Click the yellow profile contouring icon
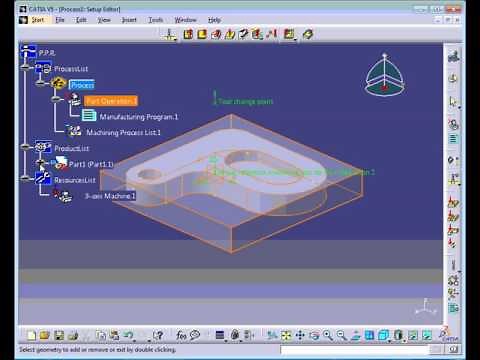This screenshot has height=360, width=480. click(230, 34)
